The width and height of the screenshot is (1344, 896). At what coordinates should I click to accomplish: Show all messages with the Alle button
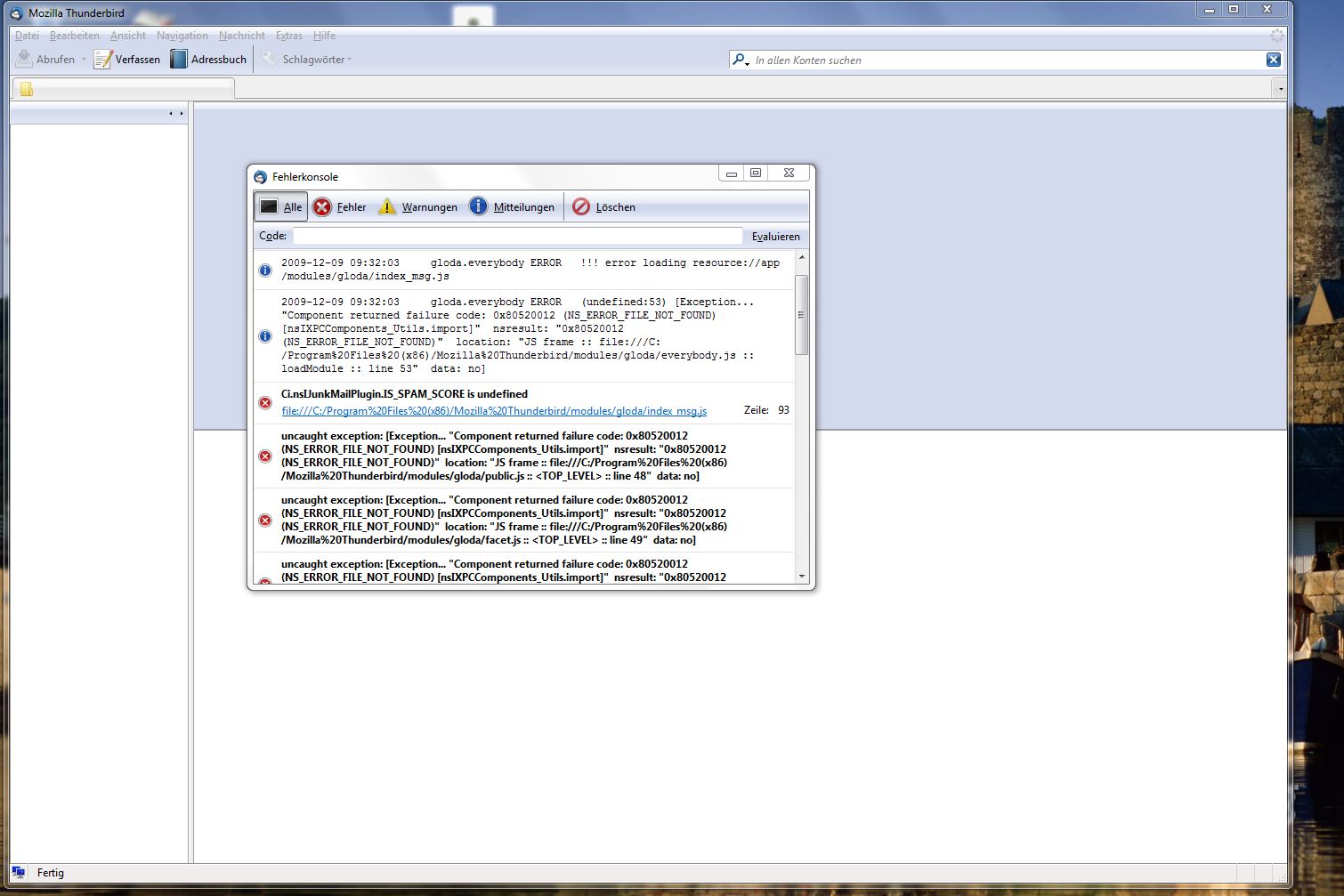click(281, 206)
